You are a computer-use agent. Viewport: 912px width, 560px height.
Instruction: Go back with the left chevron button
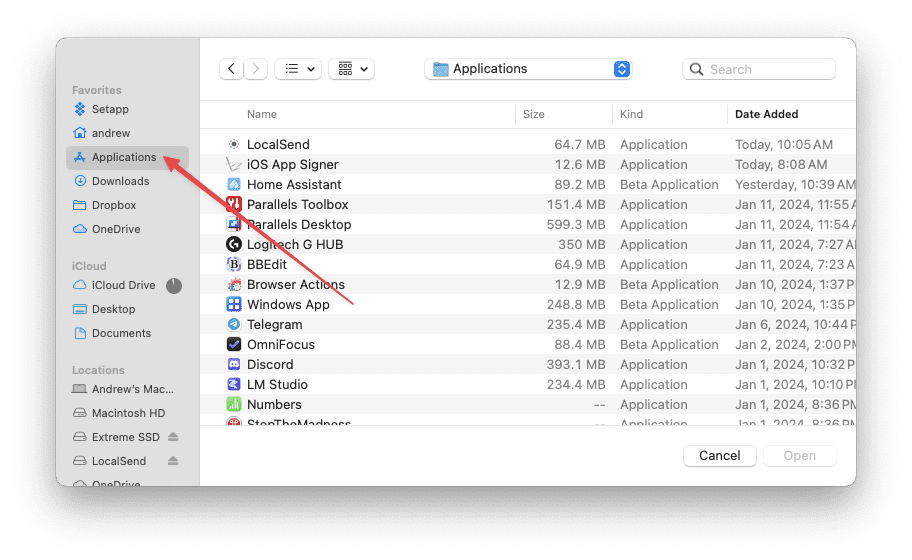coord(231,69)
